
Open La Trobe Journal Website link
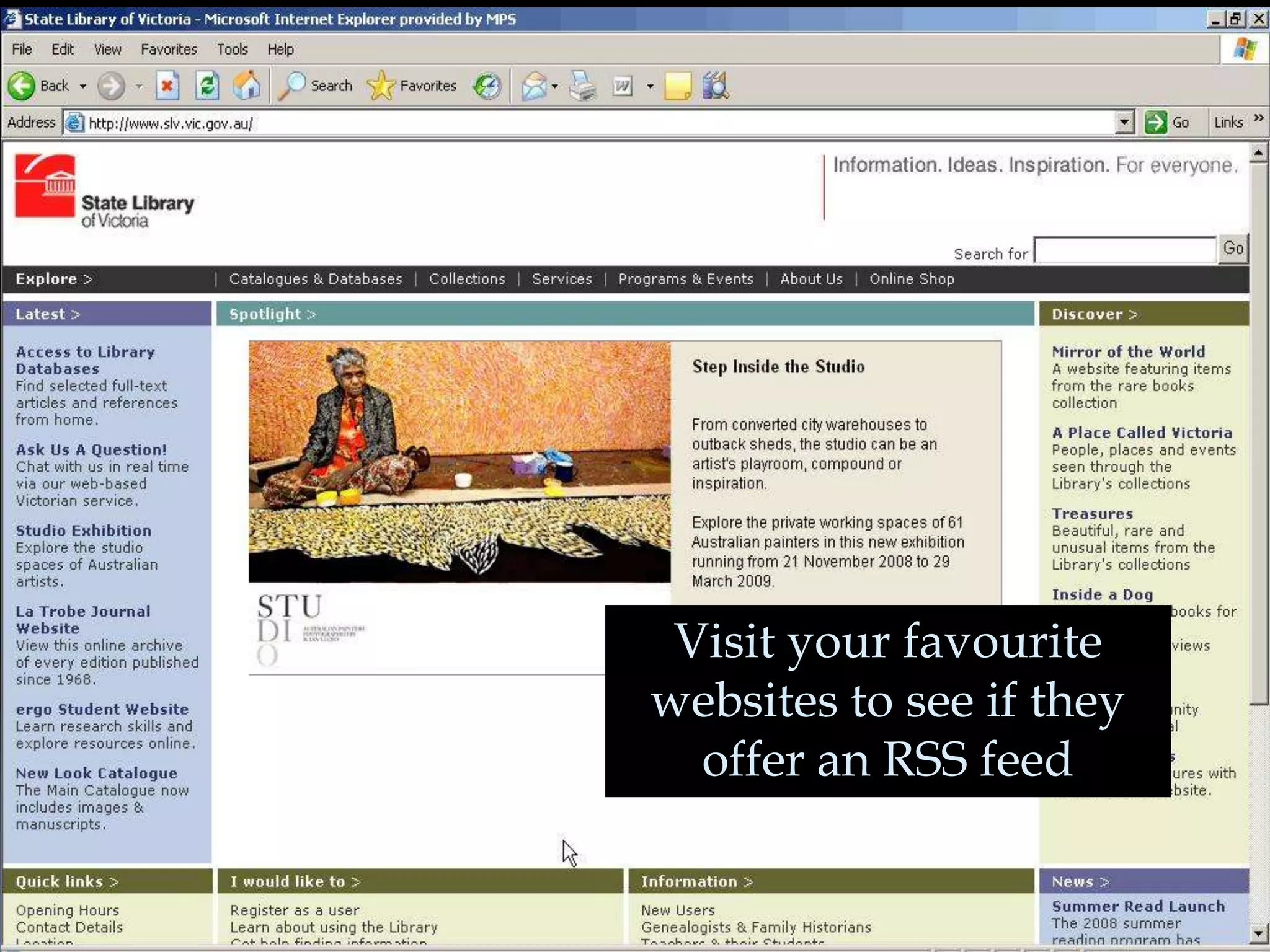pos(83,620)
